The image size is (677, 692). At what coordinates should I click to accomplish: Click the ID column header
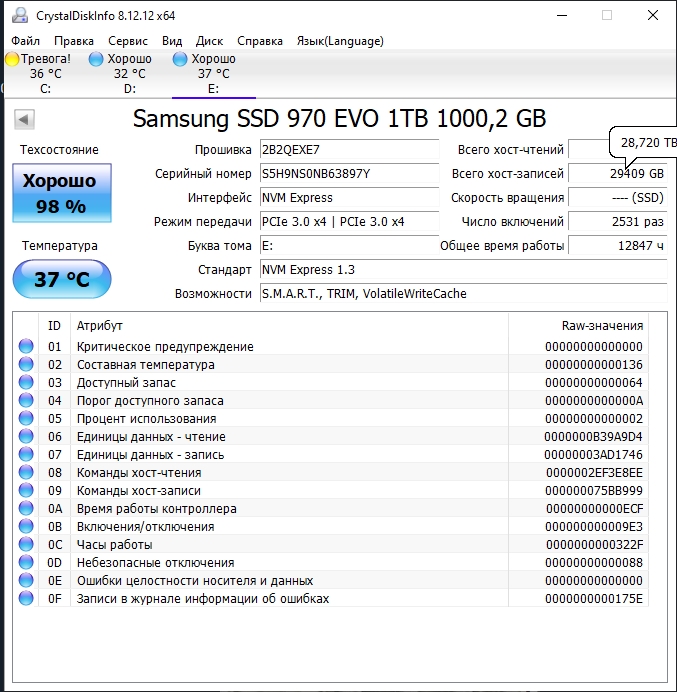click(x=54, y=326)
